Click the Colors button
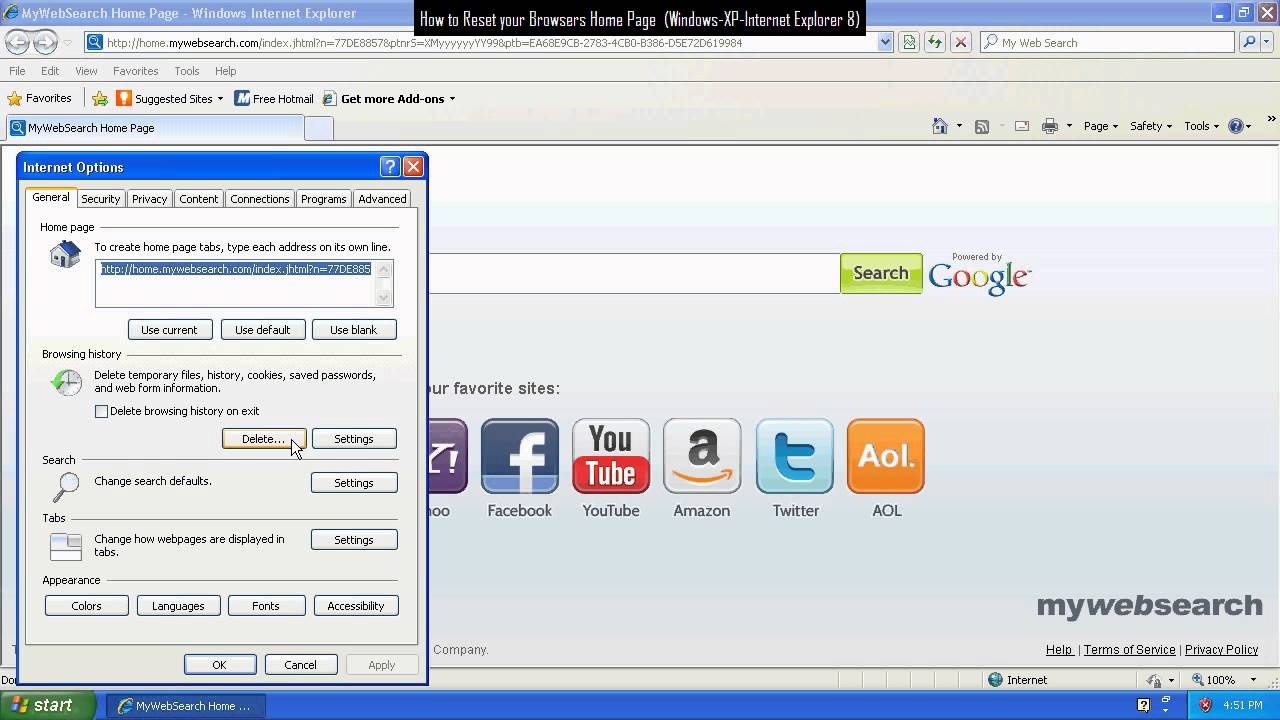 click(x=86, y=606)
